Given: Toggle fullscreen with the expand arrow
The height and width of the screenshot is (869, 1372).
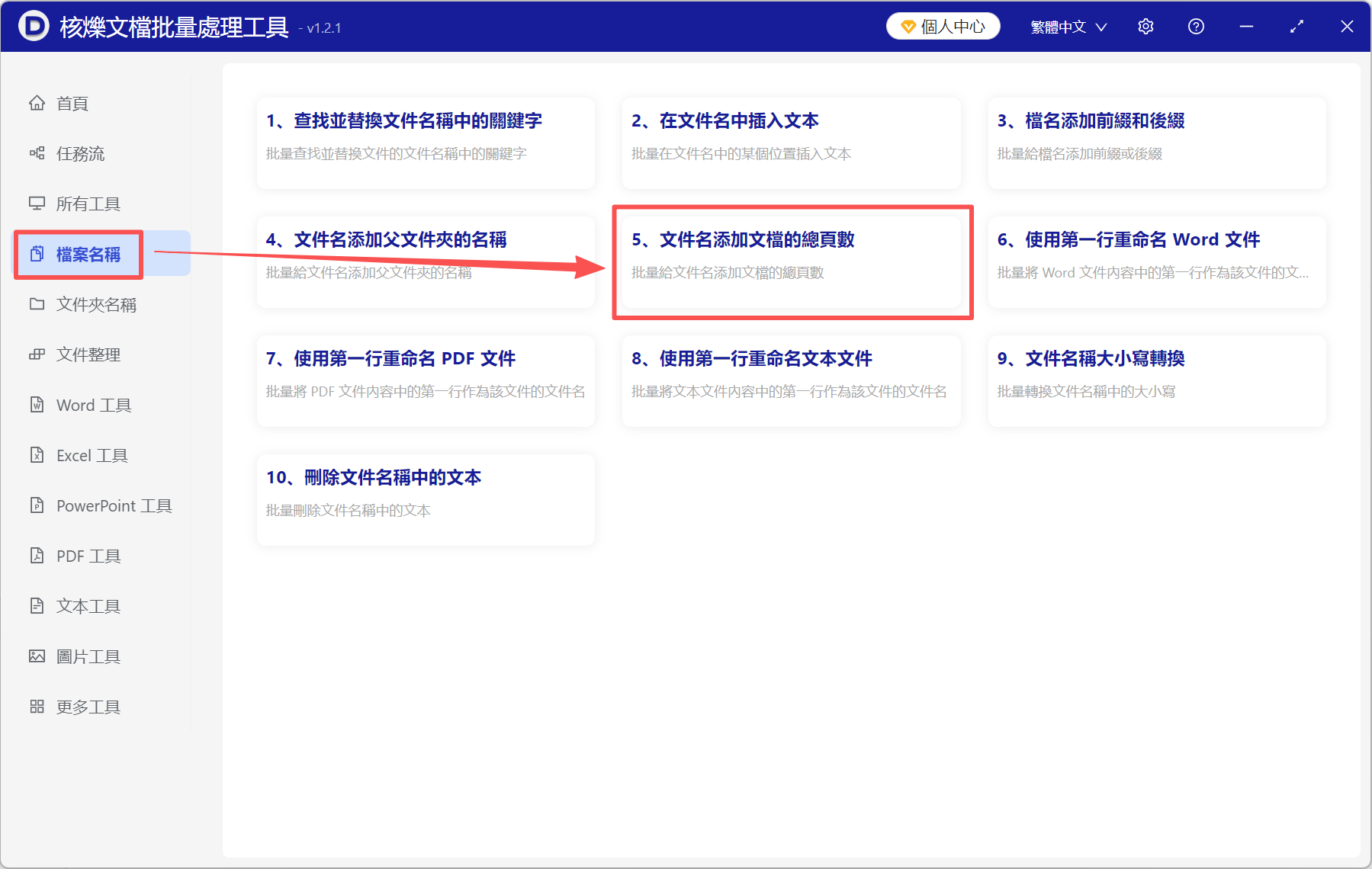Looking at the screenshot, I should pos(1296,26).
